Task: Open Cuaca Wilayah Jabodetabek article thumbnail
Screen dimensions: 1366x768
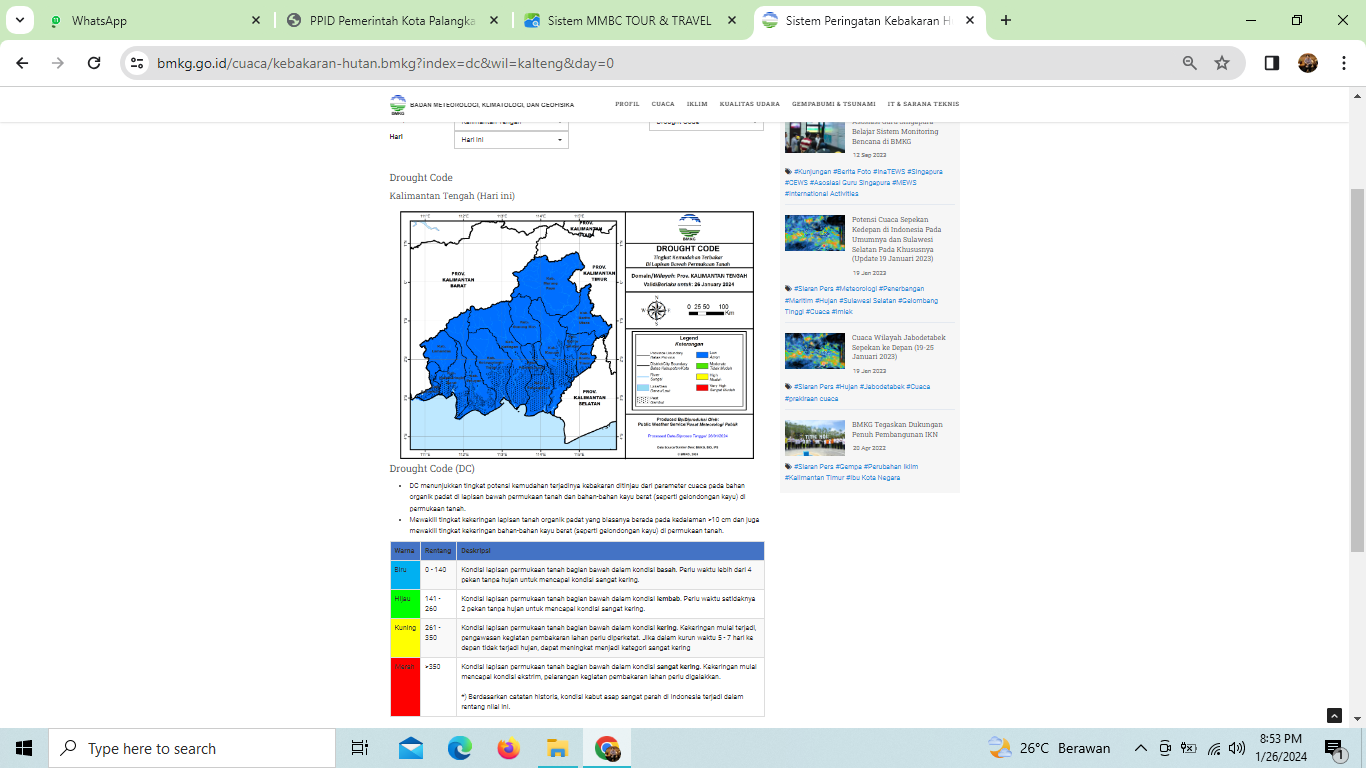Action: pos(815,351)
